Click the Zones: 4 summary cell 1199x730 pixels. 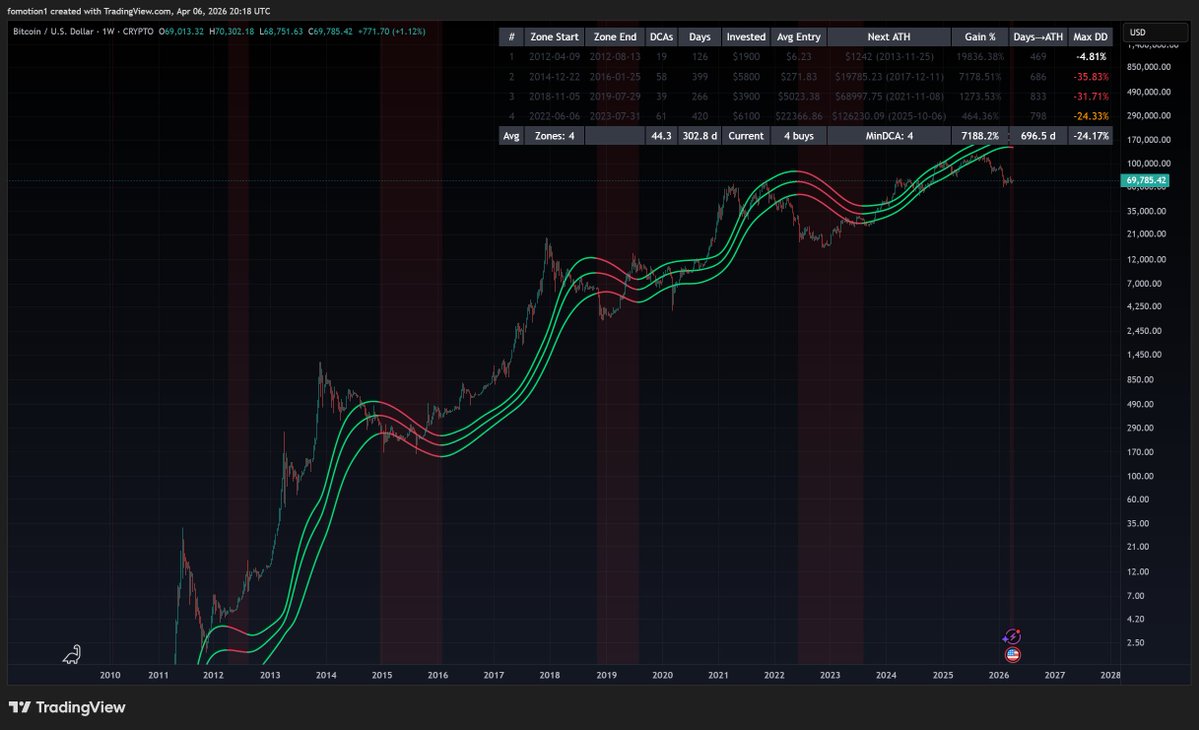point(554,136)
